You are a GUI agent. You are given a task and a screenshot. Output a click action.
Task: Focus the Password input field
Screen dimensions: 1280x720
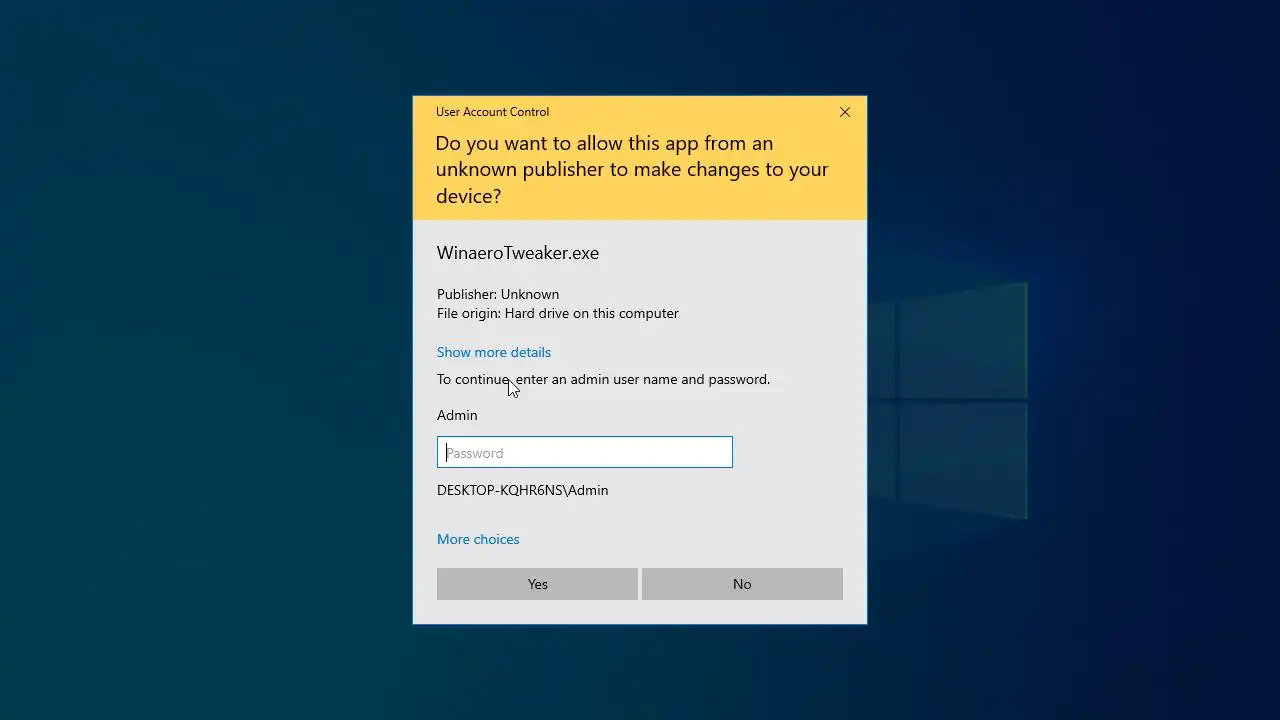pyautogui.click(x=585, y=452)
